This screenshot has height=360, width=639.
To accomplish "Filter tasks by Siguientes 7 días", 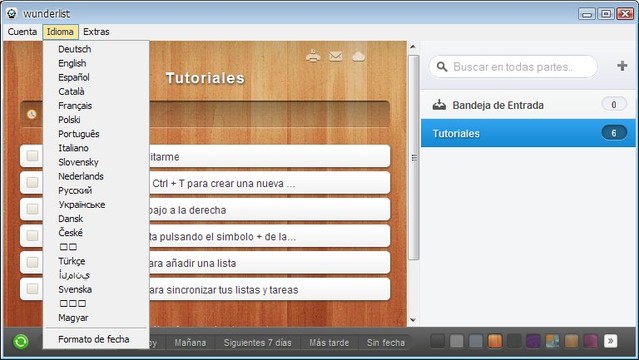I will coord(258,342).
